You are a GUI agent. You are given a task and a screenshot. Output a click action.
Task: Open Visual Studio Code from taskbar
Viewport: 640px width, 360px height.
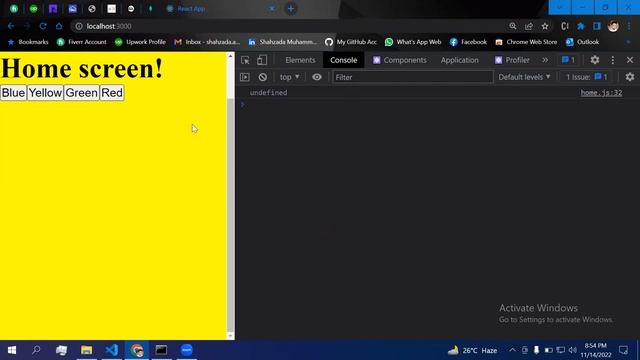click(111, 350)
